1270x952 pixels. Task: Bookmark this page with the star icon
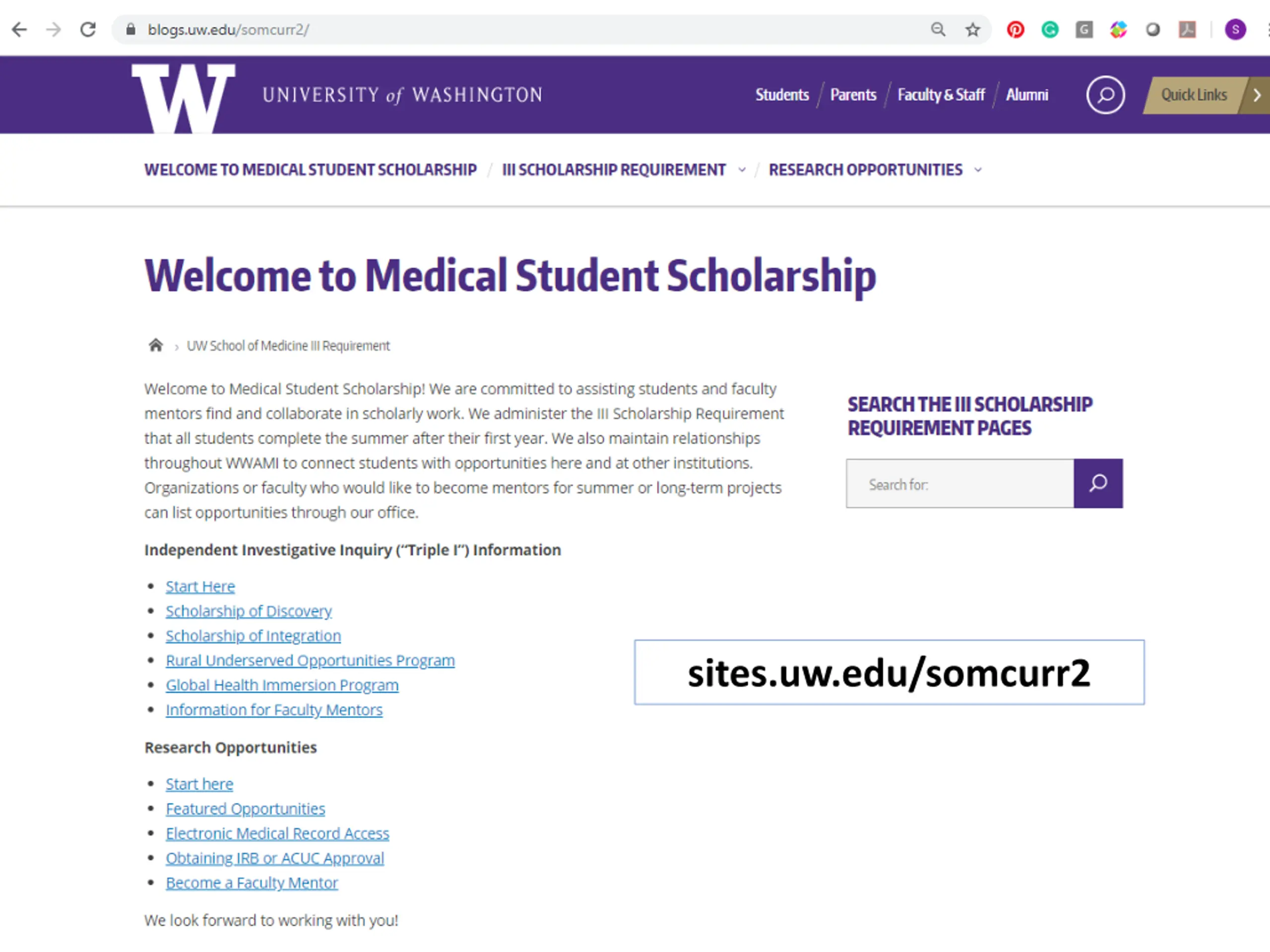tap(972, 30)
